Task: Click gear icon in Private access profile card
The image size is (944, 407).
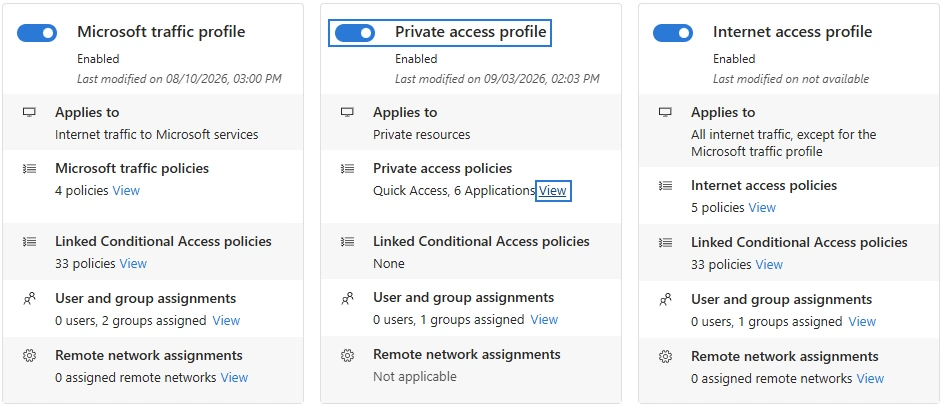Action: tap(347, 355)
